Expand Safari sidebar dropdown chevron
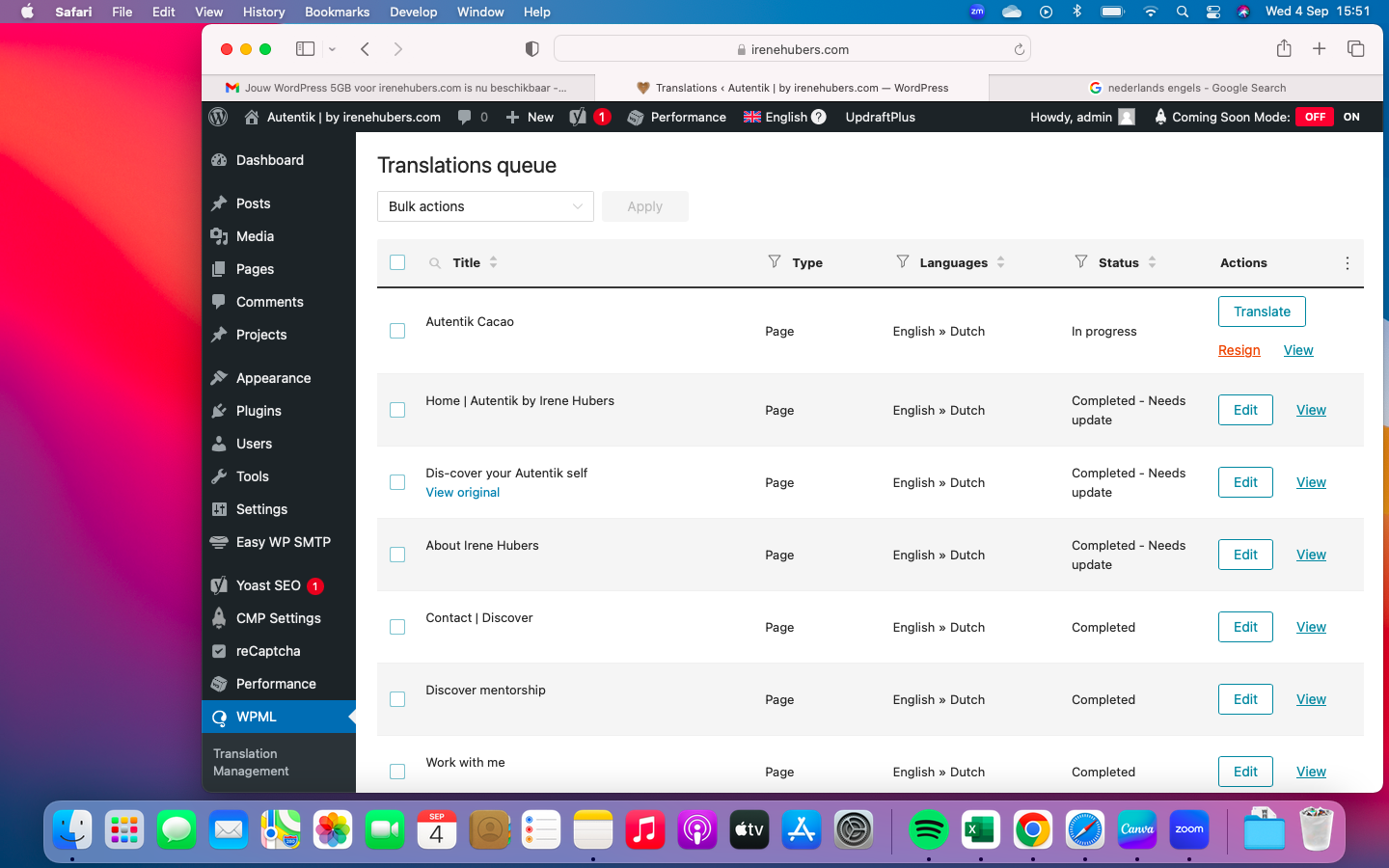 (332, 48)
